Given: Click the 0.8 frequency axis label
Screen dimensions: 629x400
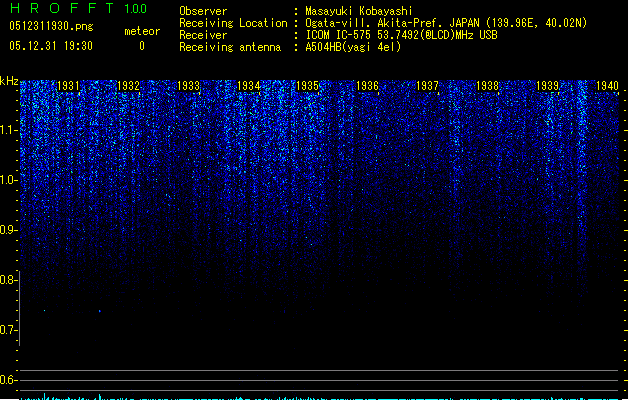Looking at the screenshot, I should tap(8, 280).
